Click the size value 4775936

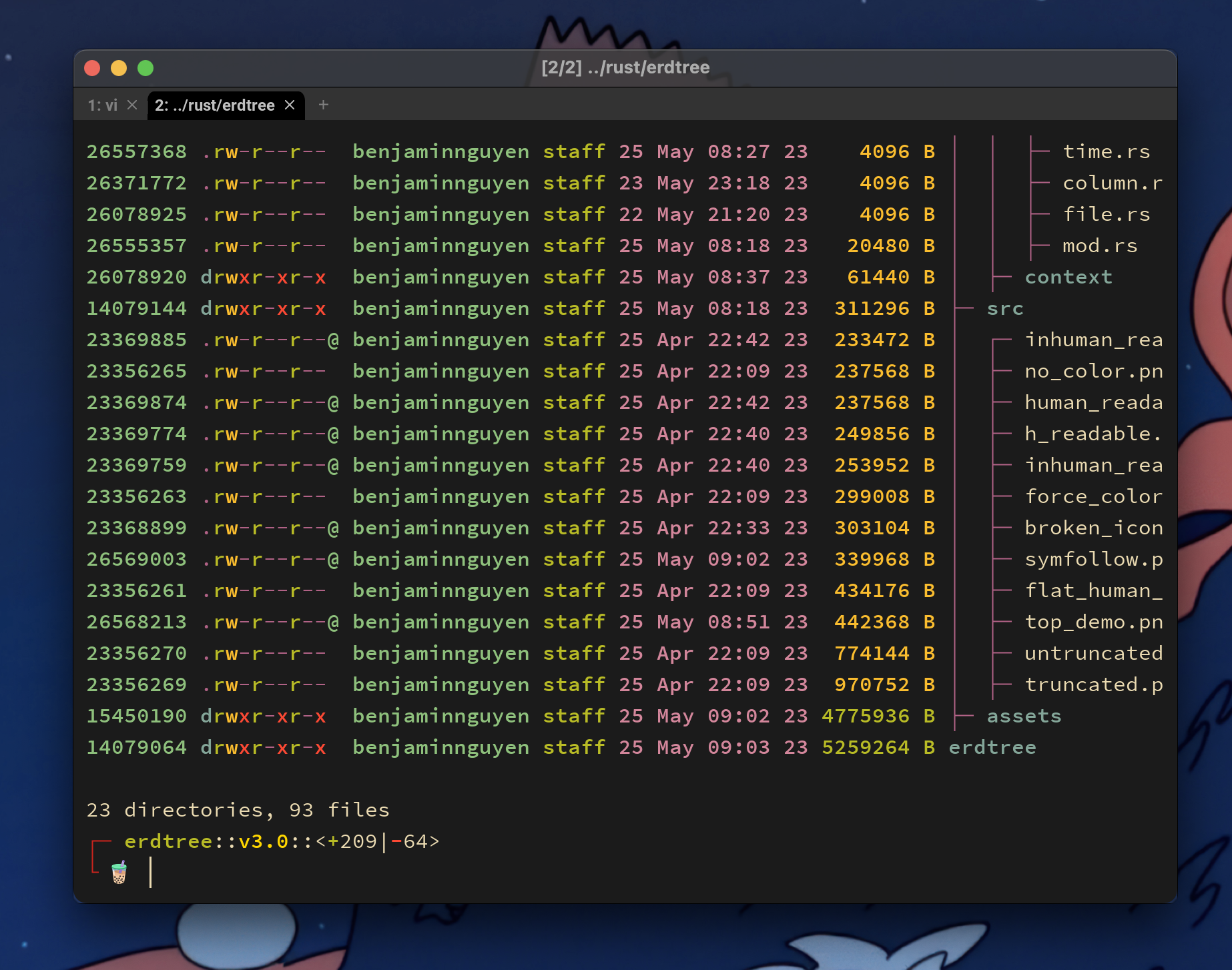866,716
